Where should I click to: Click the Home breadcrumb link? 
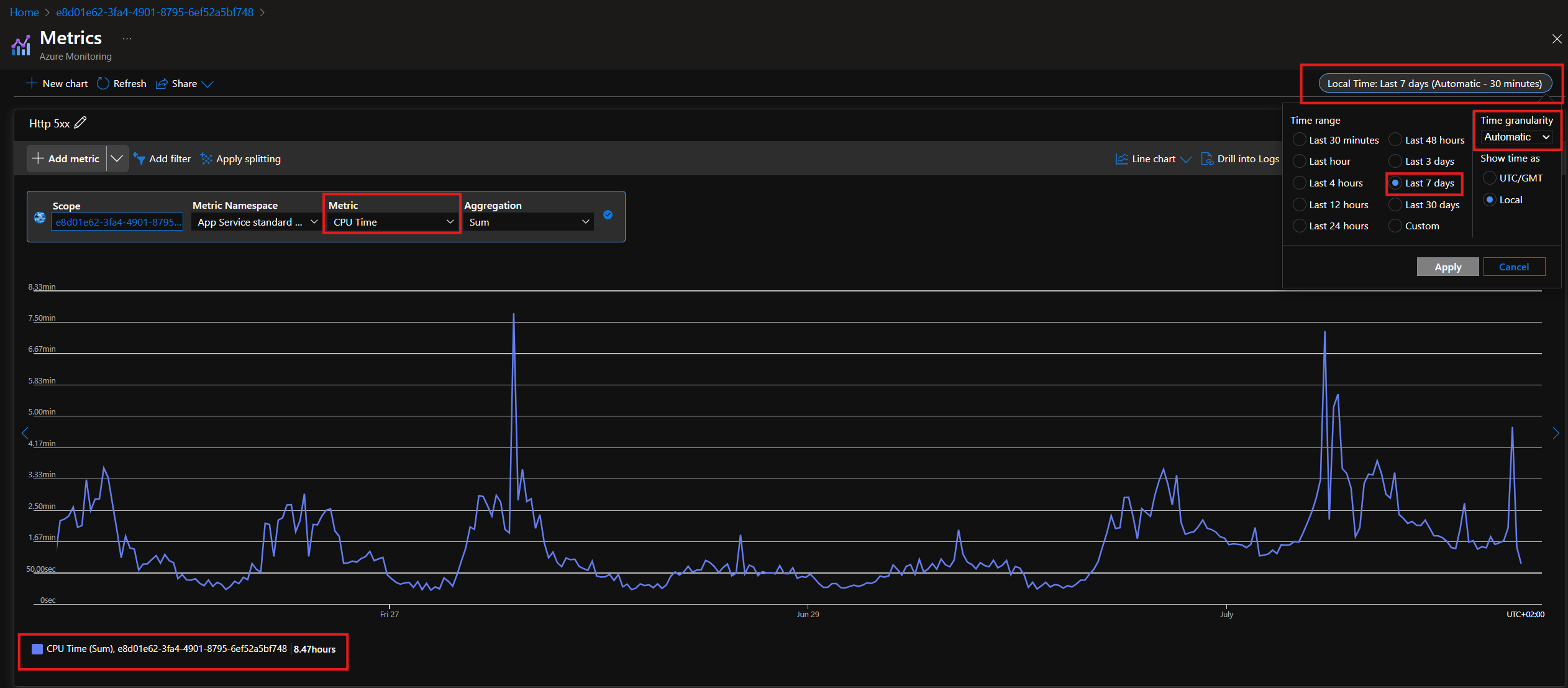(24, 12)
